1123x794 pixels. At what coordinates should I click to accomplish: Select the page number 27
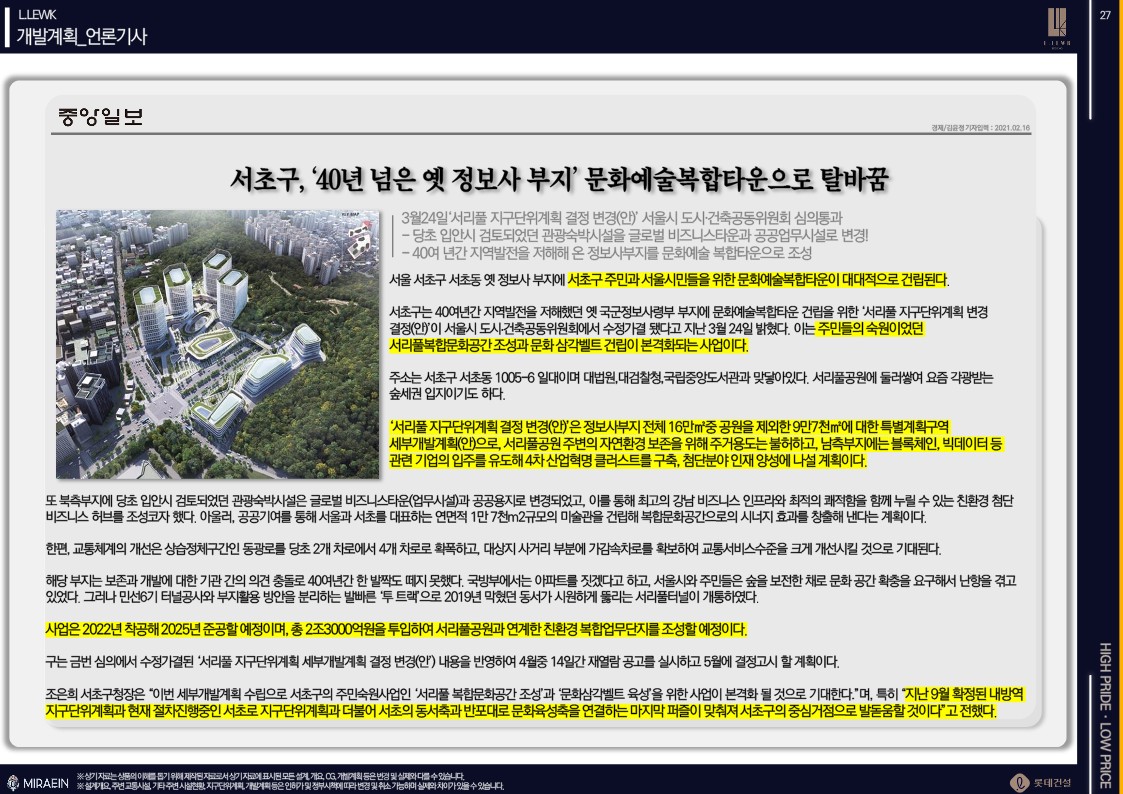tap(1106, 14)
